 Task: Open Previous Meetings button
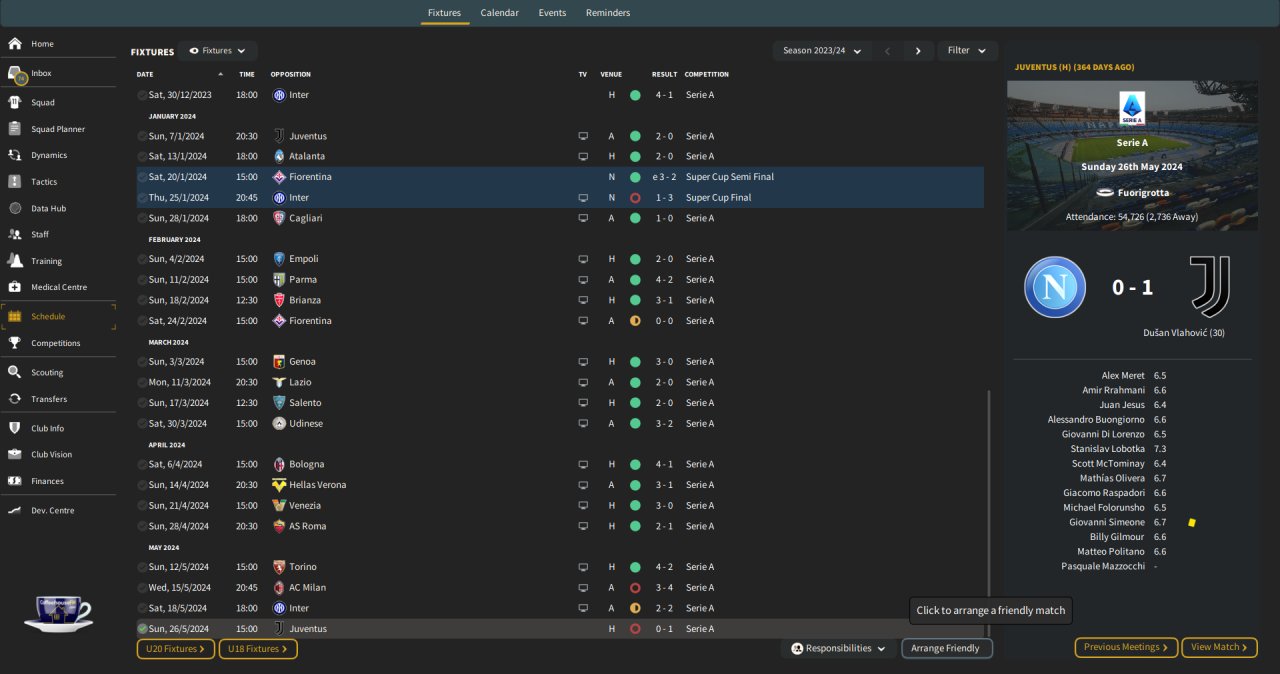click(x=1127, y=647)
